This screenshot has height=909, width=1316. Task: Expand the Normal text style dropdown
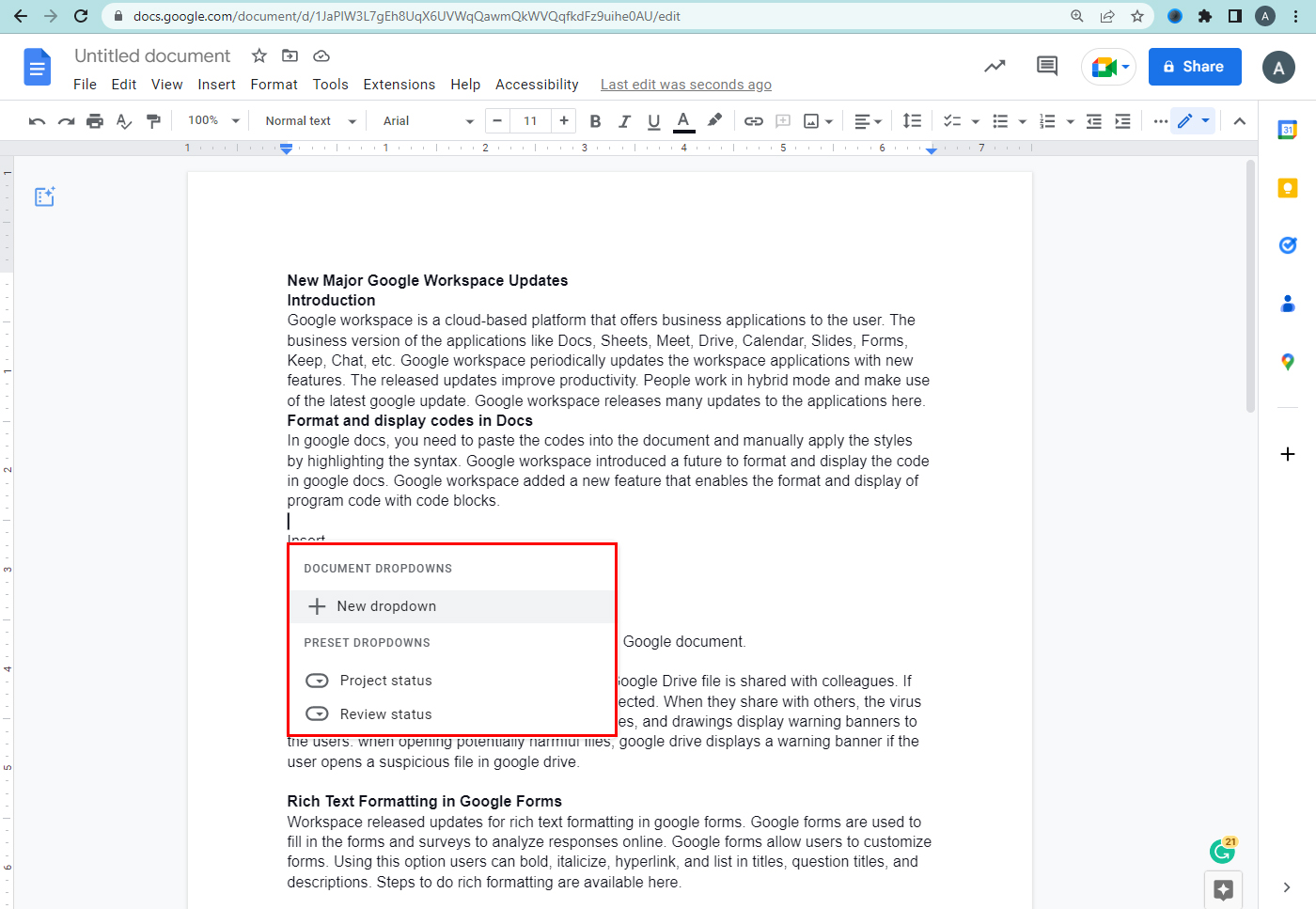pos(310,121)
